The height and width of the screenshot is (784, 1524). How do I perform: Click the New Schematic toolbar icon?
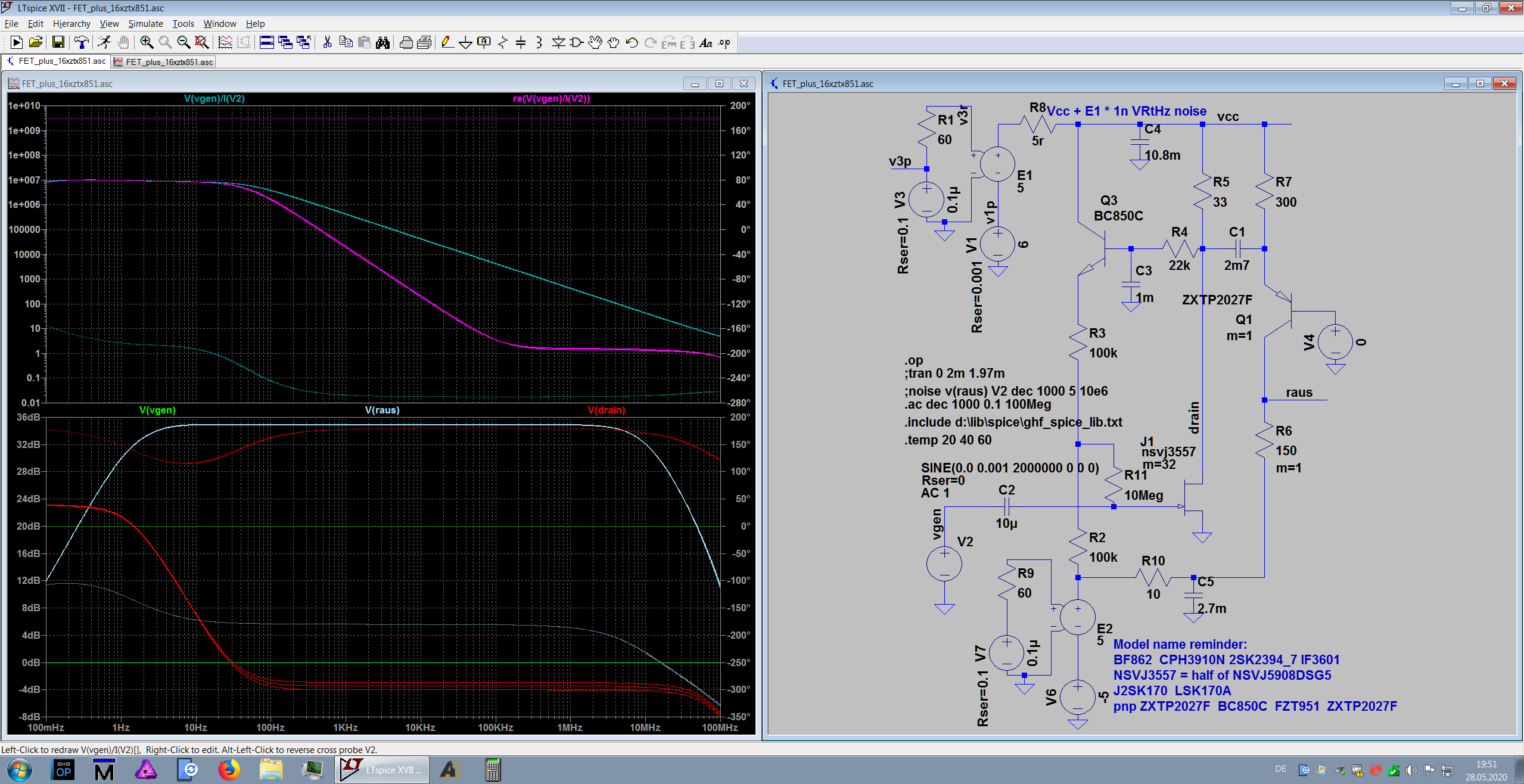pyautogui.click(x=17, y=42)
